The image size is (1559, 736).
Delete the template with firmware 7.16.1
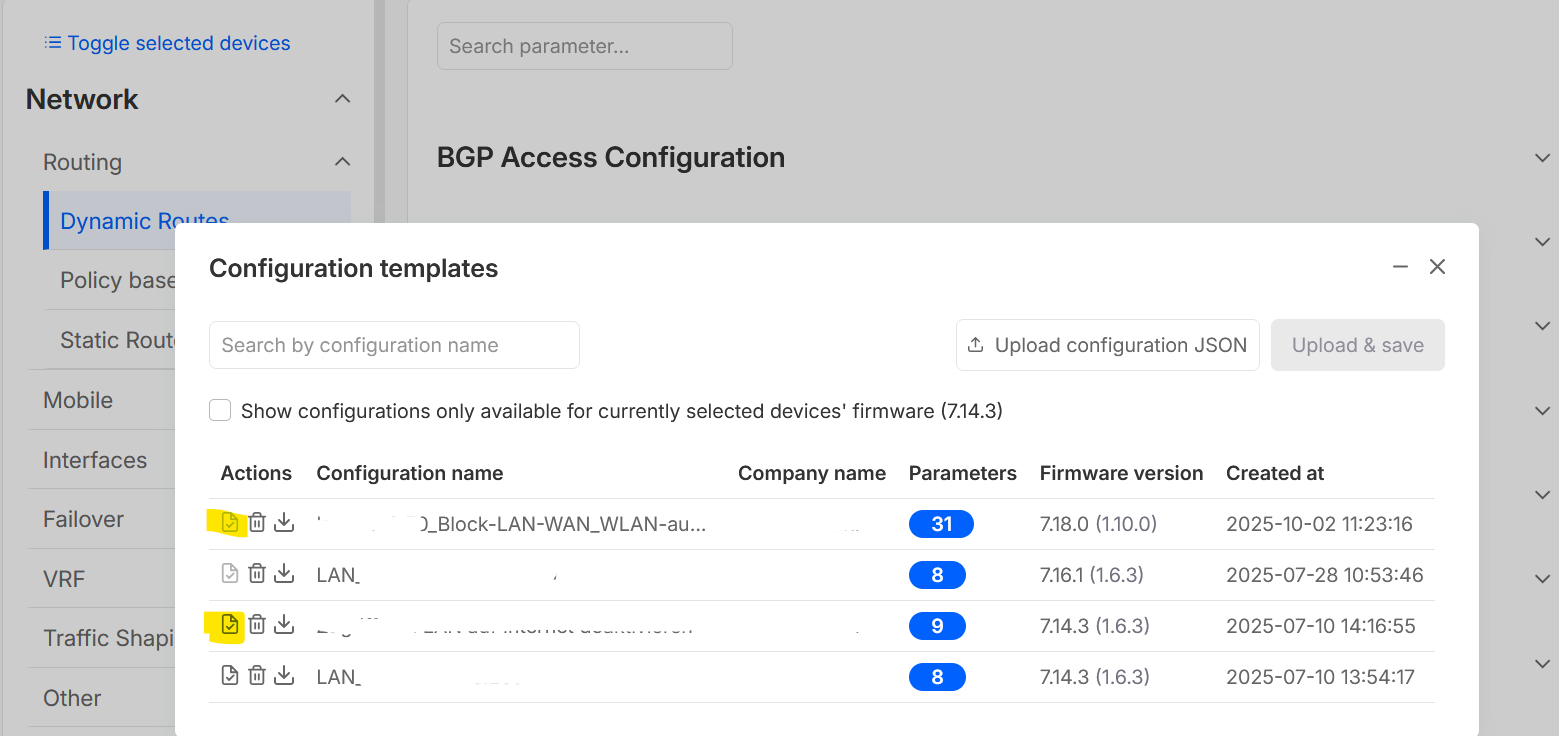tap(257, 574)
